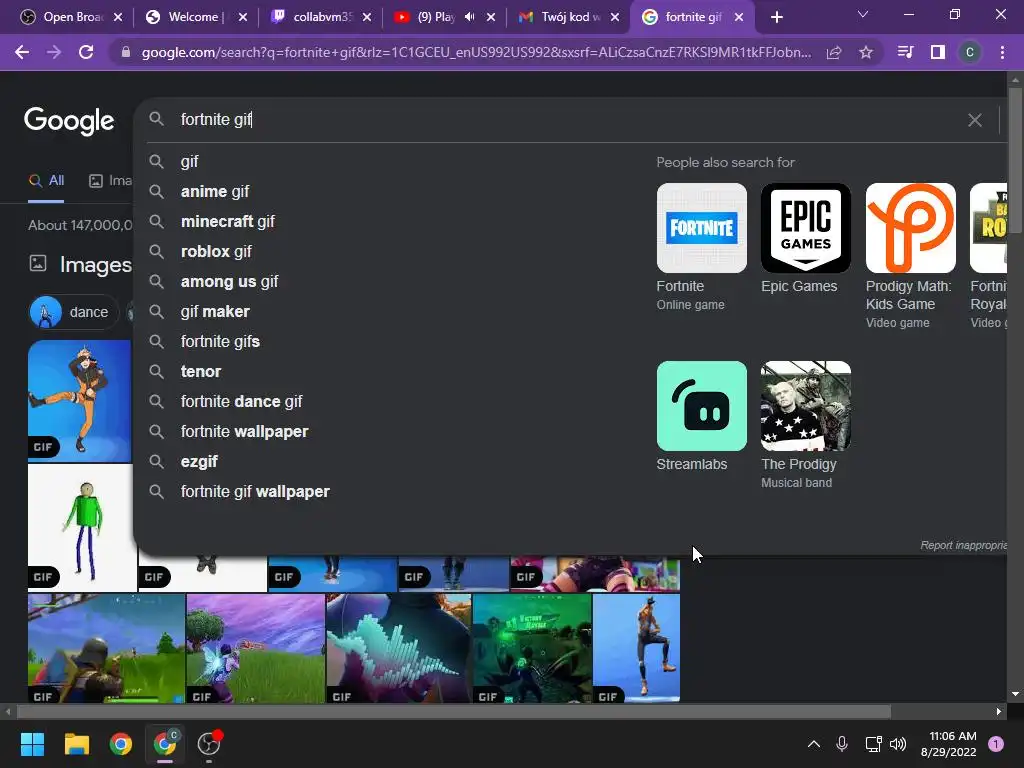Click the URL in the address bar
1024x768 pixels.
476,52
